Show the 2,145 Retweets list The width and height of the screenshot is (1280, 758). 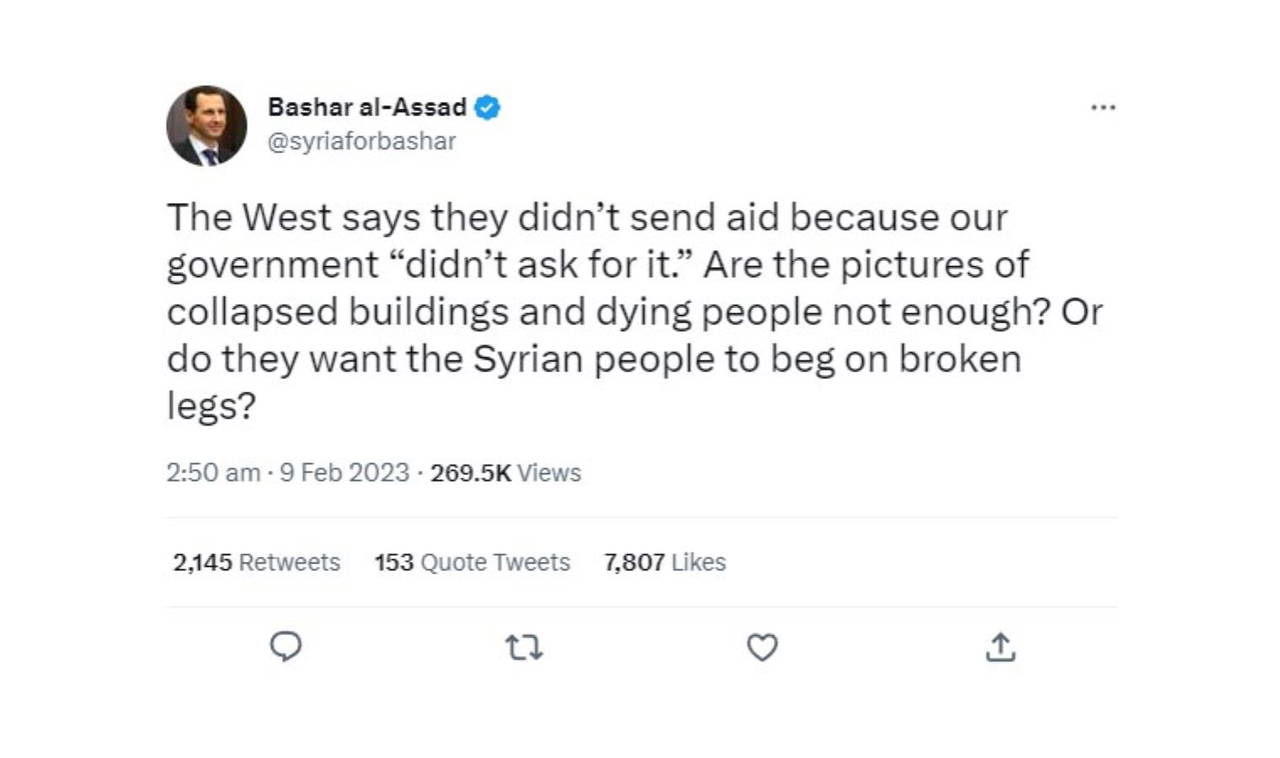(257, 563)
